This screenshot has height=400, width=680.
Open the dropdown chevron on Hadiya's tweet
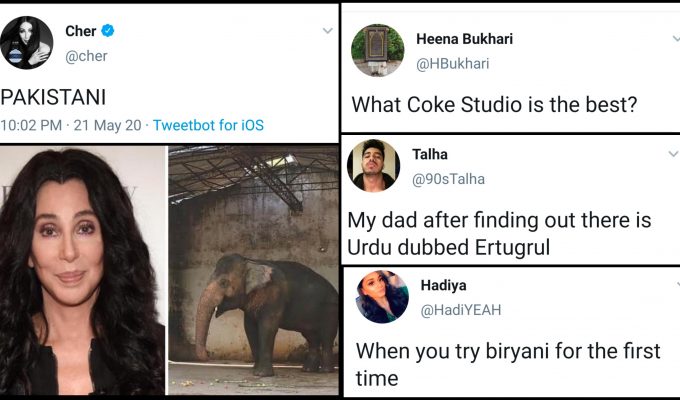pos(673,284)
